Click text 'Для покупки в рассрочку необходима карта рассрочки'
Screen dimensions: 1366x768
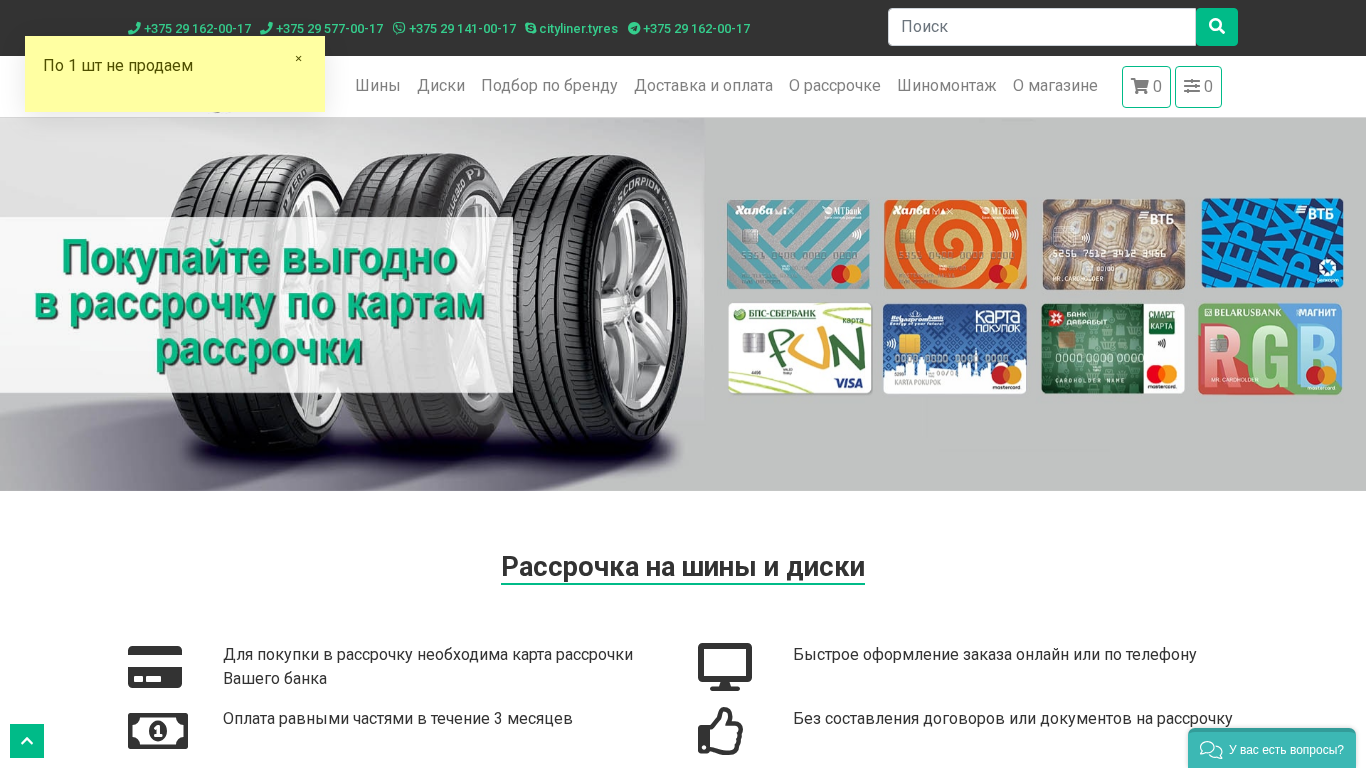(x=428, y=655)
